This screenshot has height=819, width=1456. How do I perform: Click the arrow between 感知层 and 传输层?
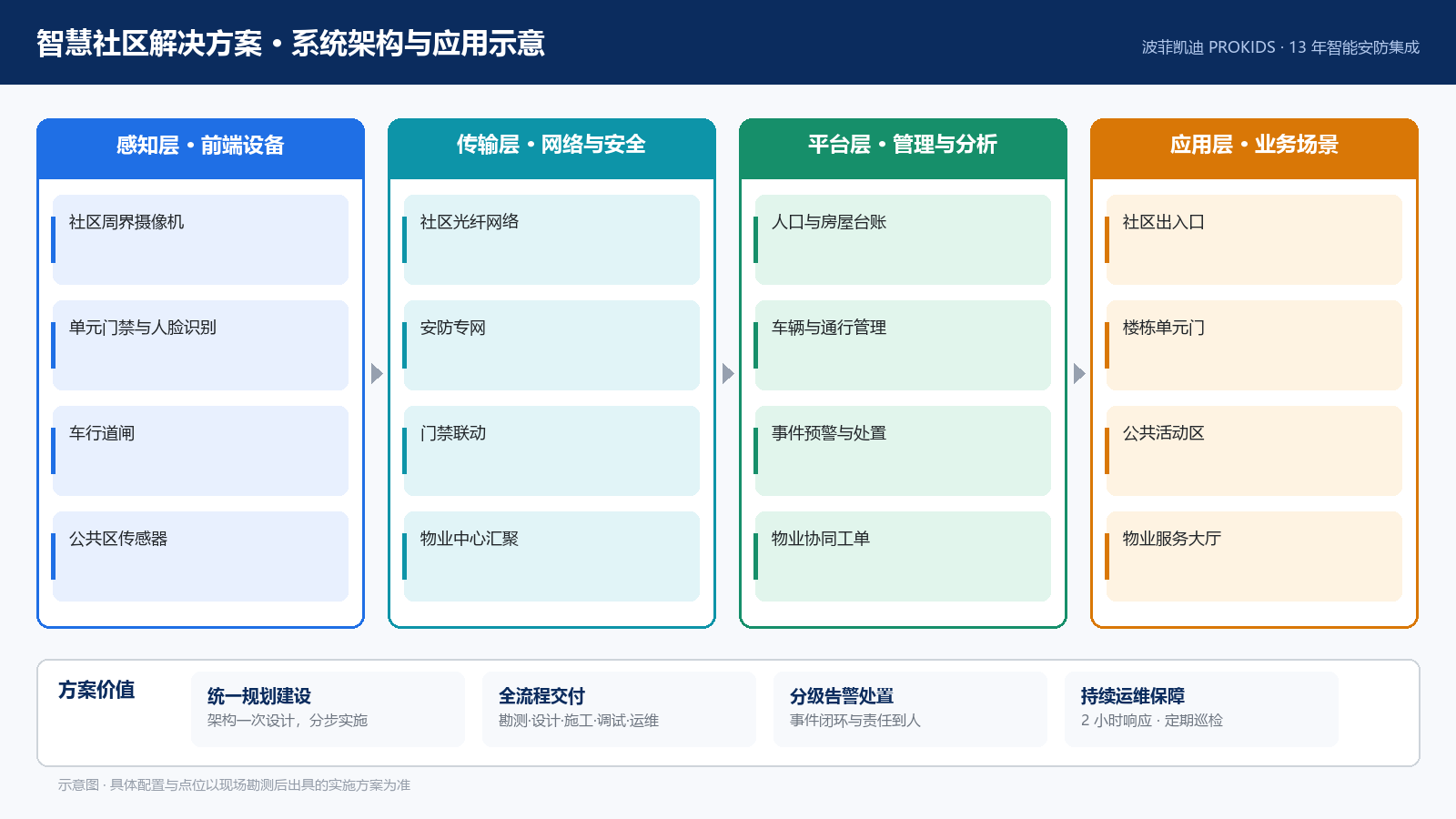tap(377, 373)
